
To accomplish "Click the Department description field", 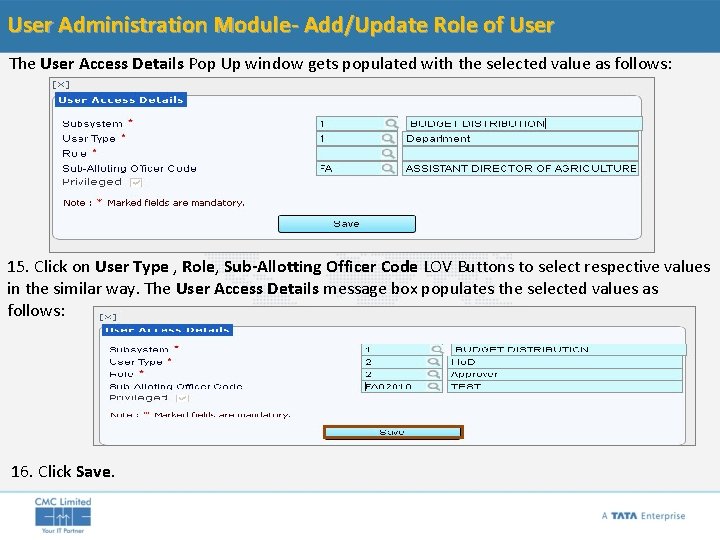I will (x=520, y=139).
